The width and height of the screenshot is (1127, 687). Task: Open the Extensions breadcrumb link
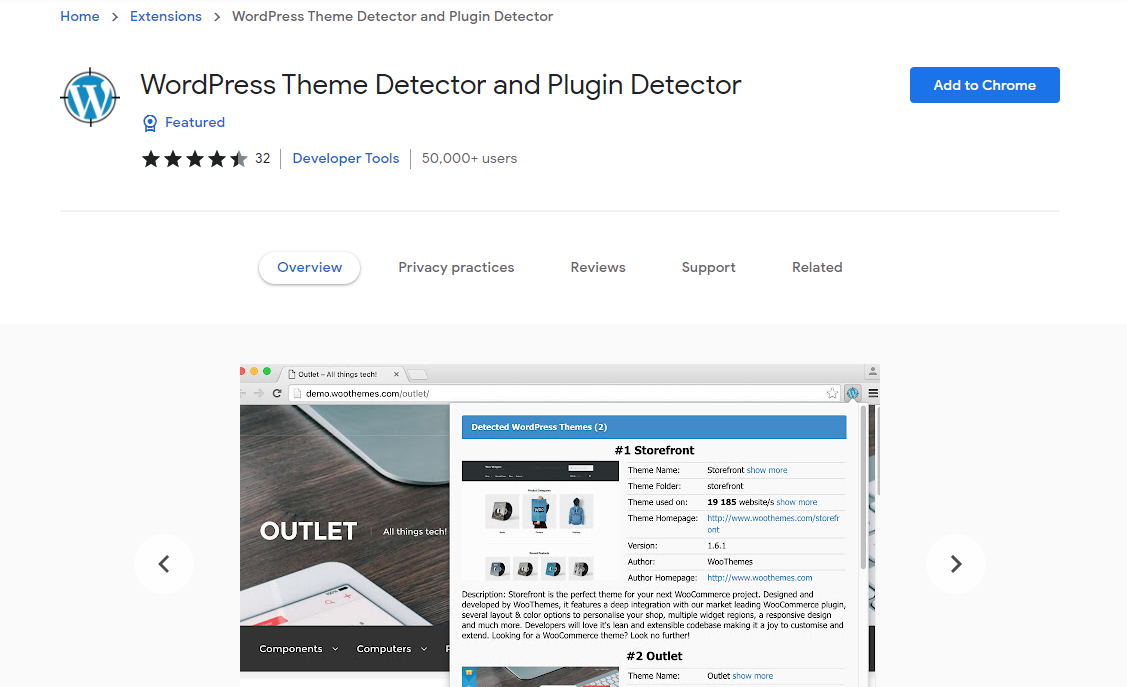165,16
